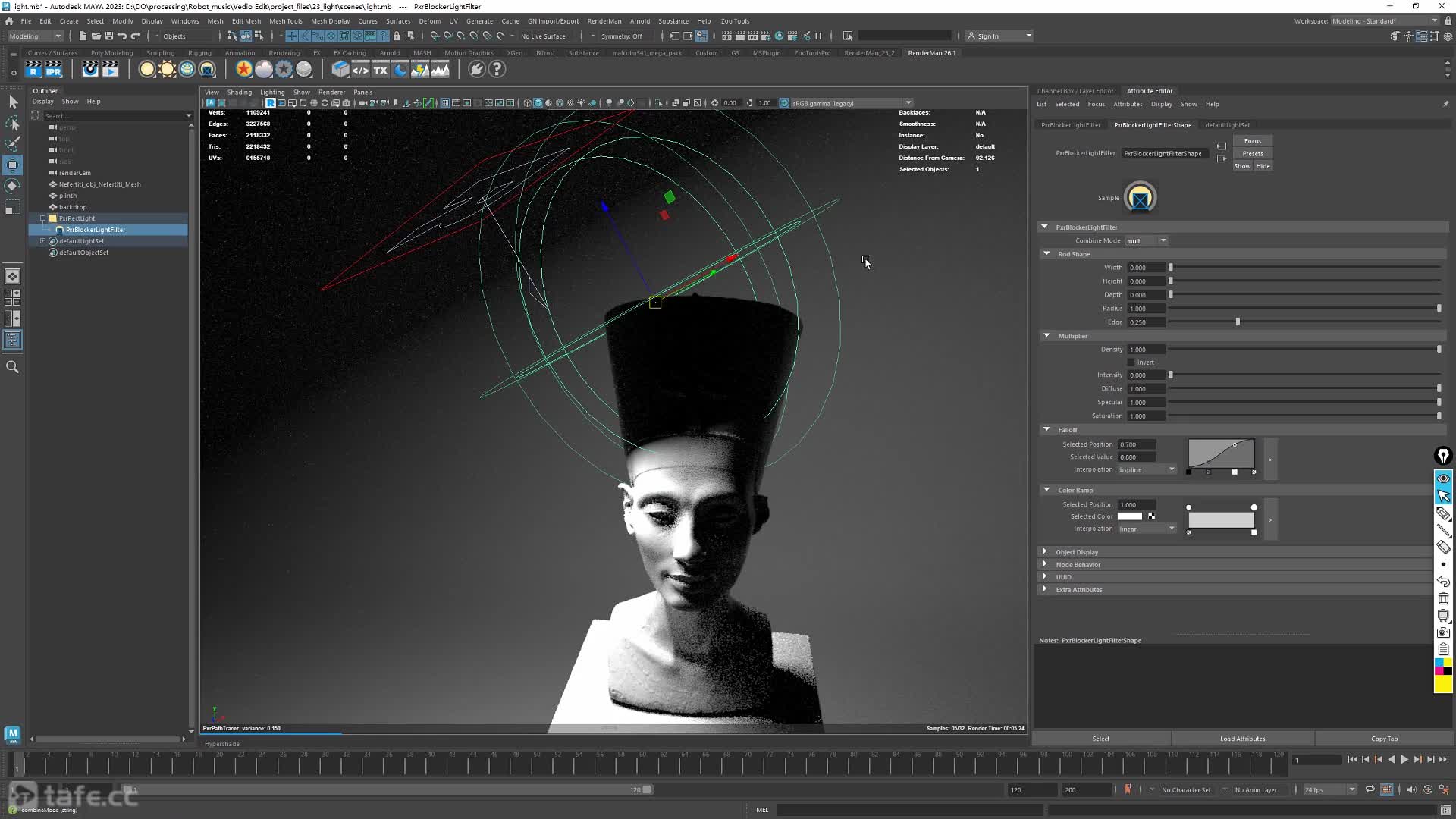Open the Modeling menu set dropdown
The image size is (1456, 819).
[x=35, y=36]
